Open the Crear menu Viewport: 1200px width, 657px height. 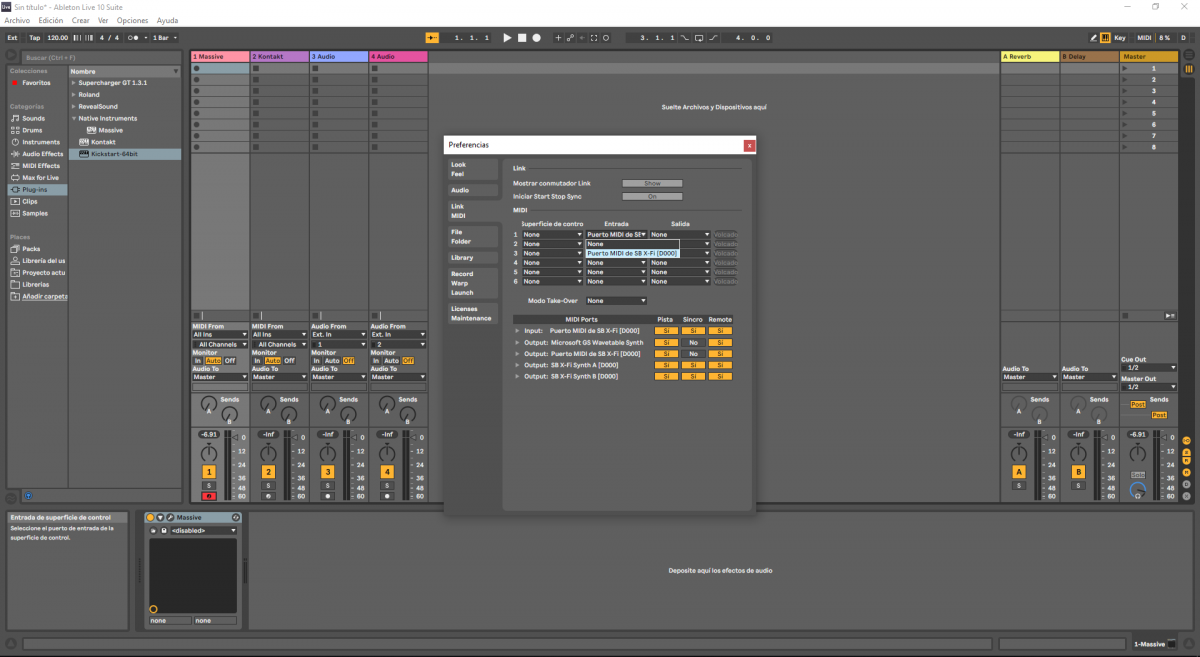80,20
